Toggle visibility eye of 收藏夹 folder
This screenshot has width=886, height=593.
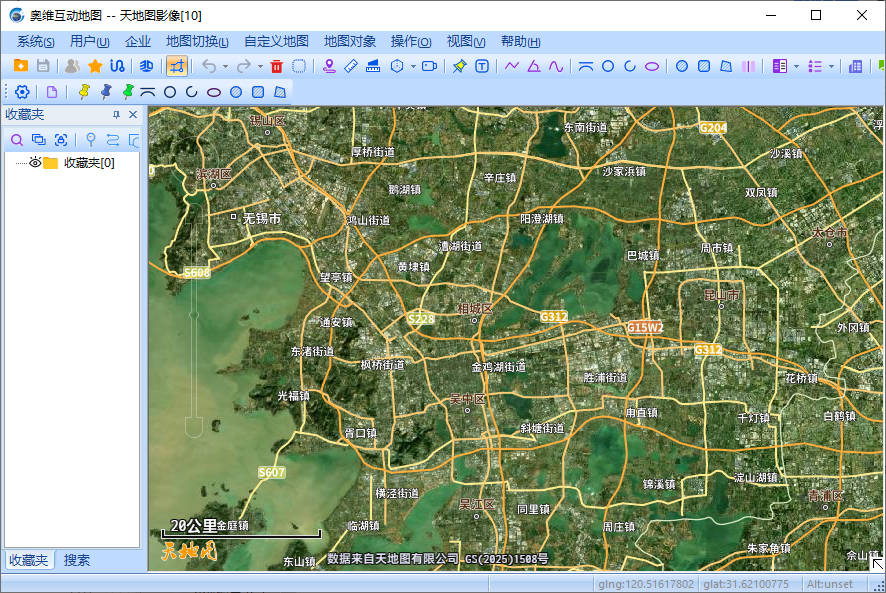point(34,163)
